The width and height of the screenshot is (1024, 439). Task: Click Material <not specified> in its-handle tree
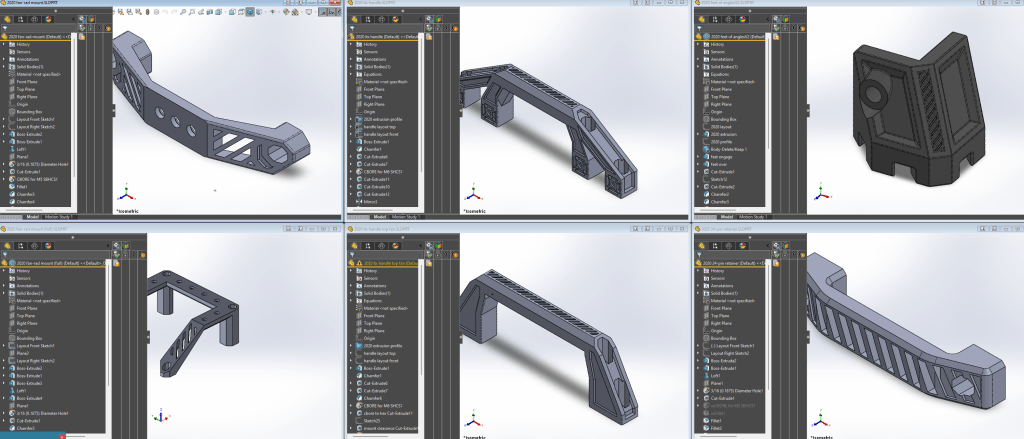[x=385, y=81]
